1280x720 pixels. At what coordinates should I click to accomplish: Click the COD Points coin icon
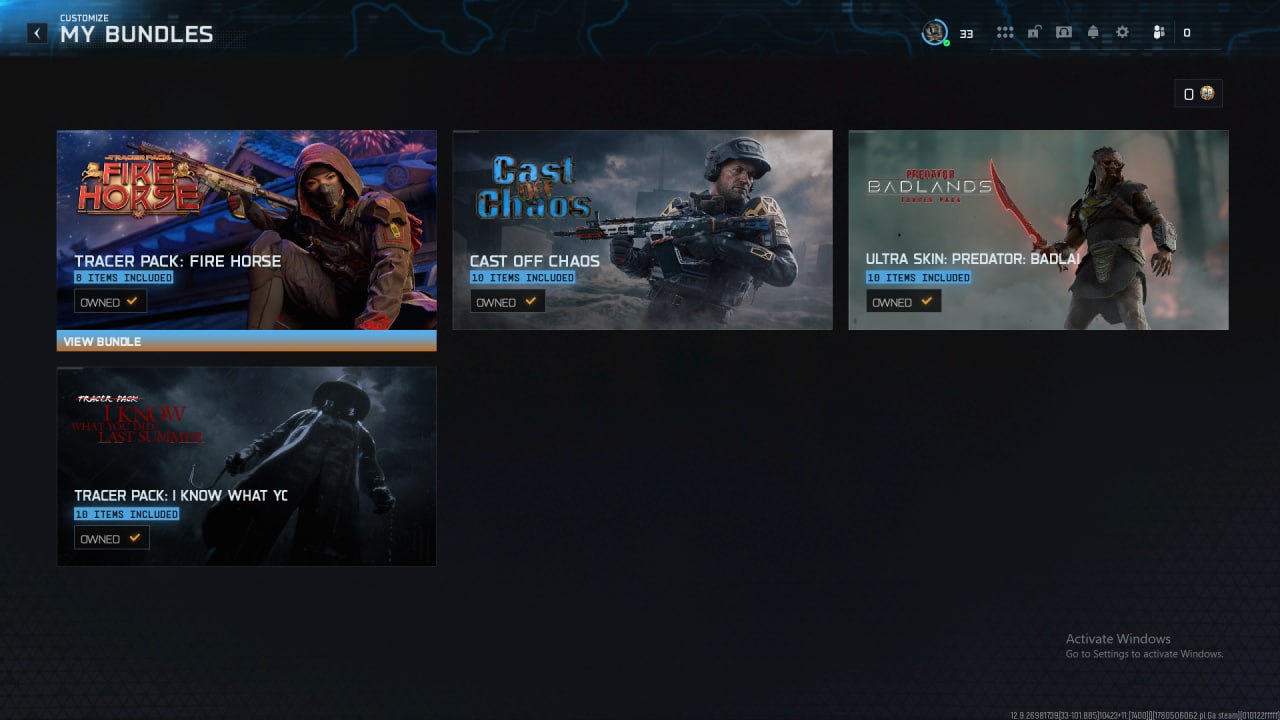point(1207,93)
